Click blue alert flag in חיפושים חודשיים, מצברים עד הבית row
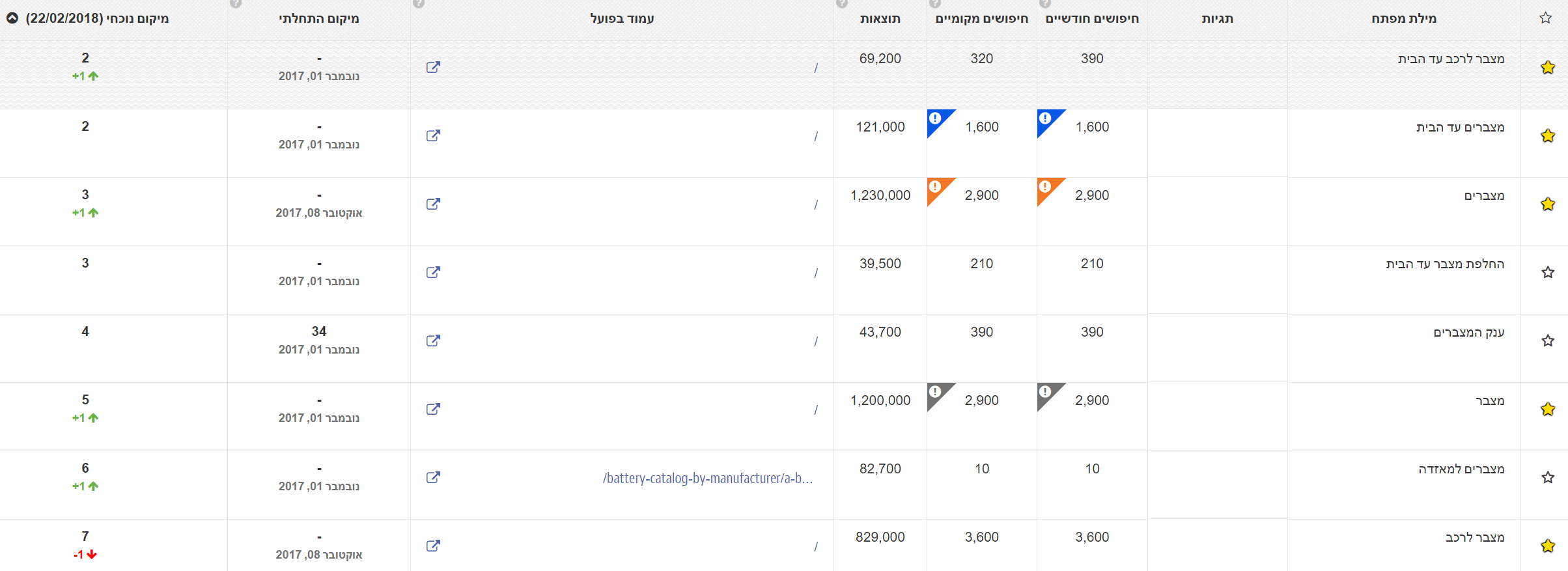The image size is (1568, 571). (1046, 119)
